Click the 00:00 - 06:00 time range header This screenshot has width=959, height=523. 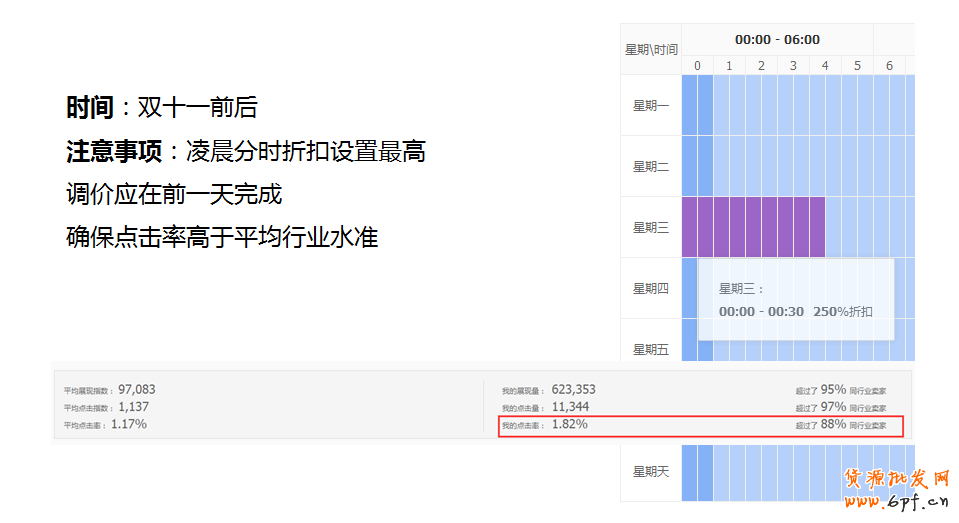(x=777, y=40)
